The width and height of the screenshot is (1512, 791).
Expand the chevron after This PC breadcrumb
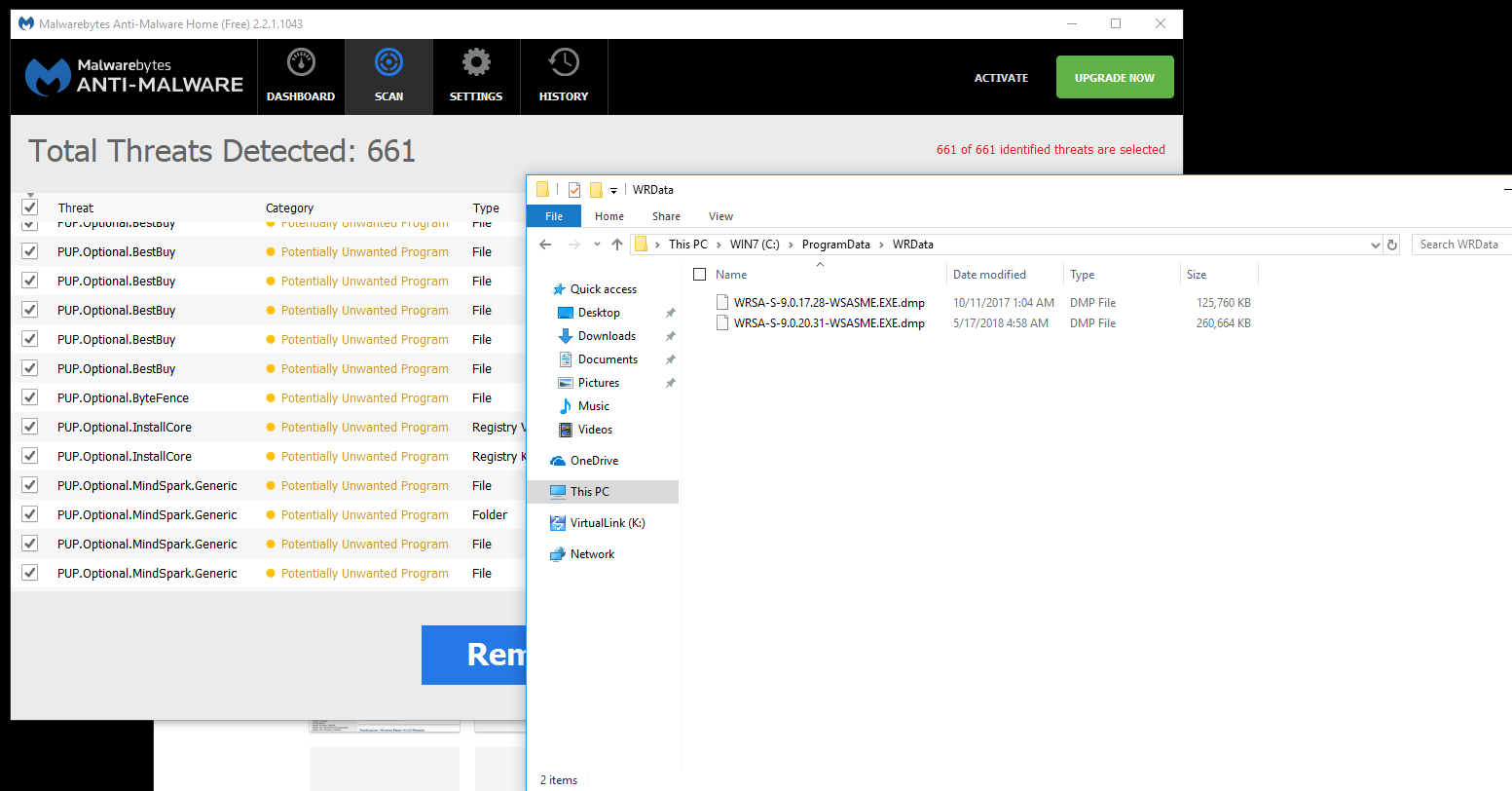click(719, 245)
